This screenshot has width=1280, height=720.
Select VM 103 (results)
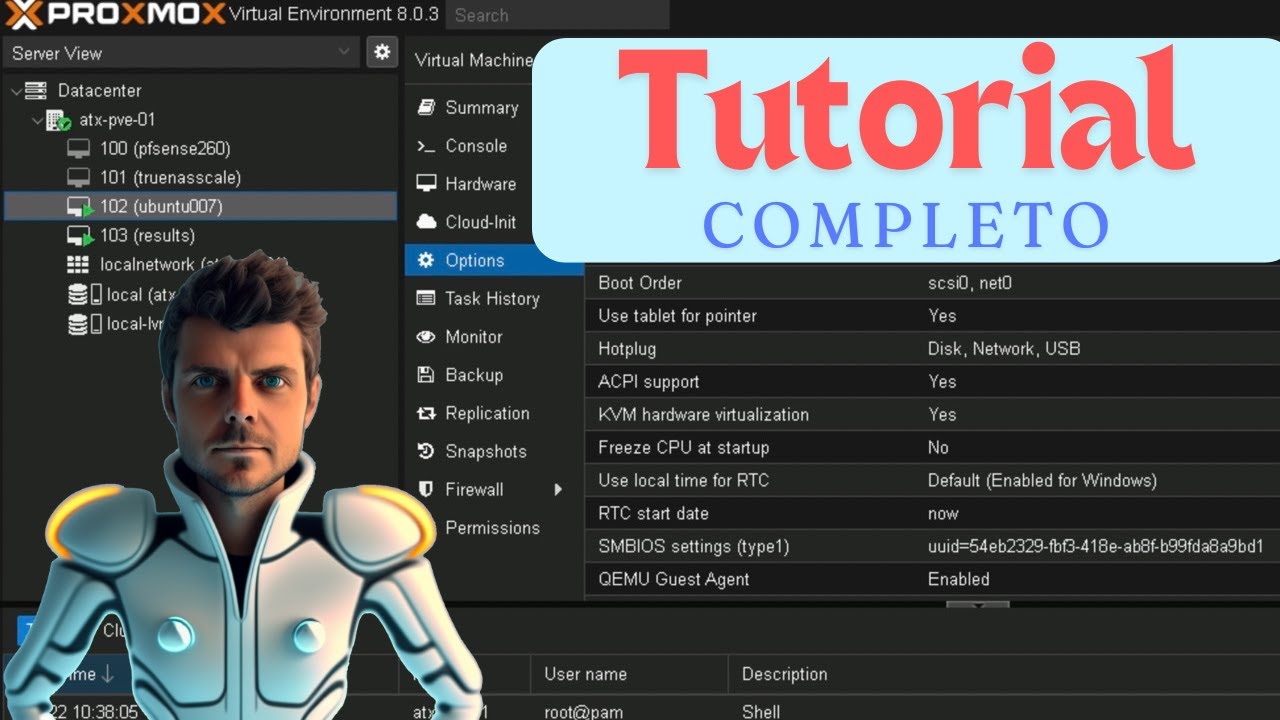pyautogui.click(x=147, y=236)
